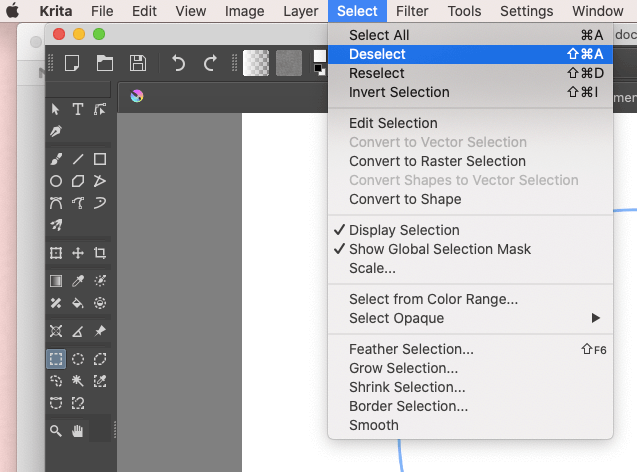Open an existing document folder icon

pos(105,63)
